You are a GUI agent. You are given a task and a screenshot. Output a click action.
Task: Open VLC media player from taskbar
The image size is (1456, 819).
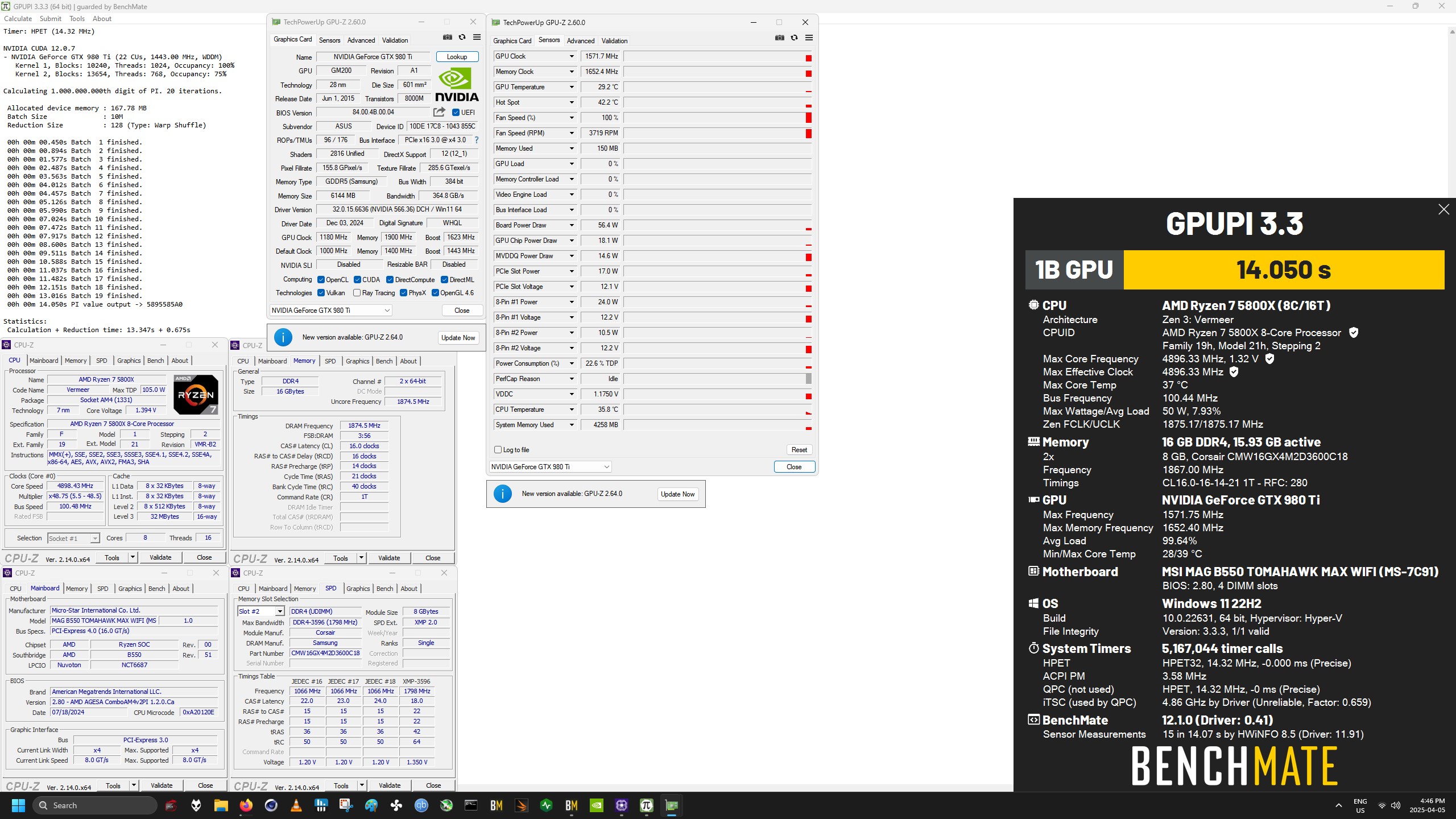click(x=296, y=805)
